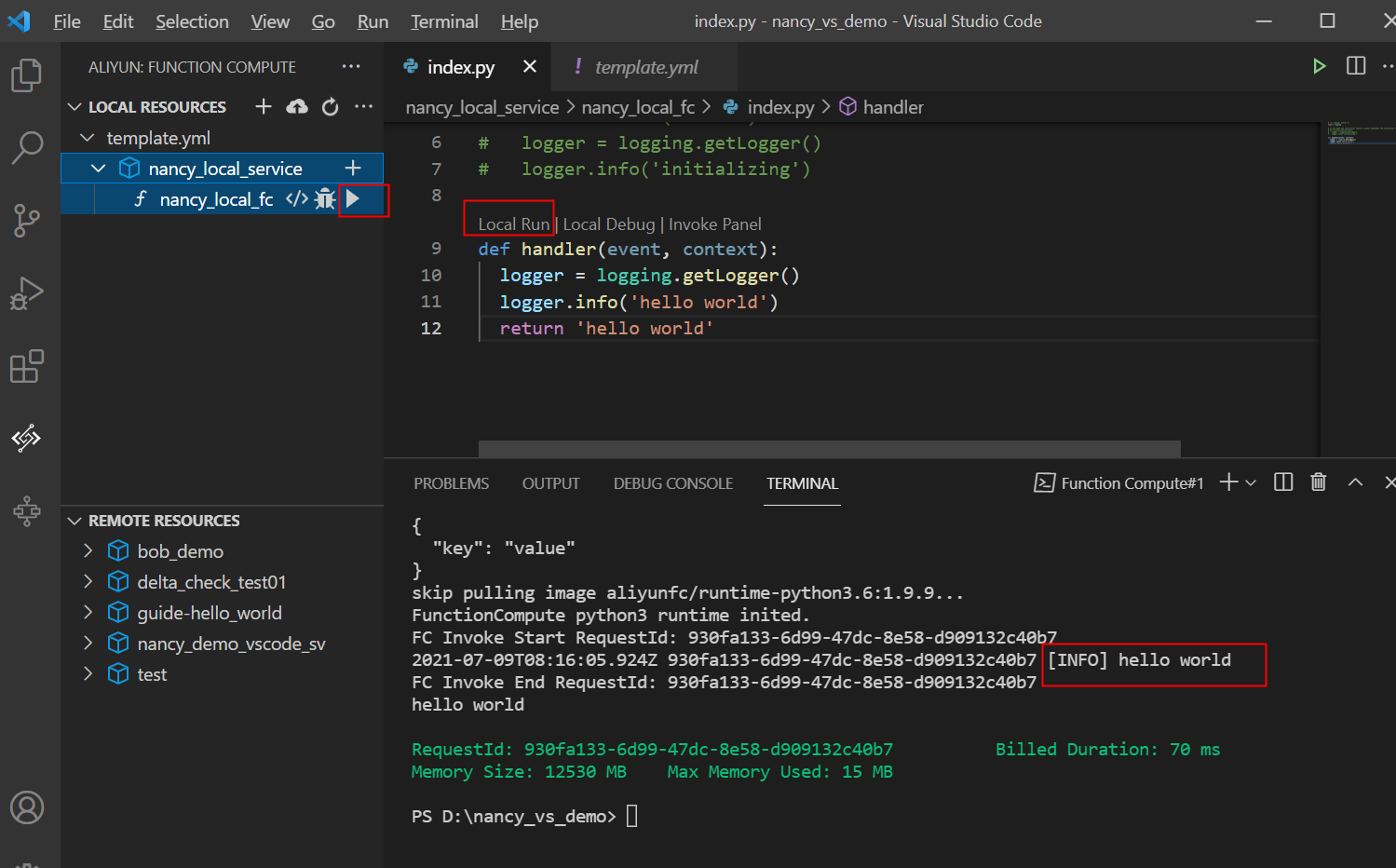Image resolution: width=1396 pixels, height=868 pixels.
Task: Click the PowerShell terminal prompt line
Action: point(524,816)
